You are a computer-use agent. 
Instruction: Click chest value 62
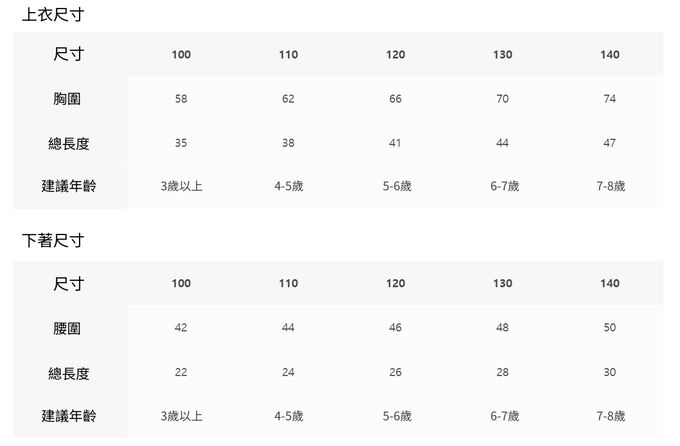tap(288, 99)
